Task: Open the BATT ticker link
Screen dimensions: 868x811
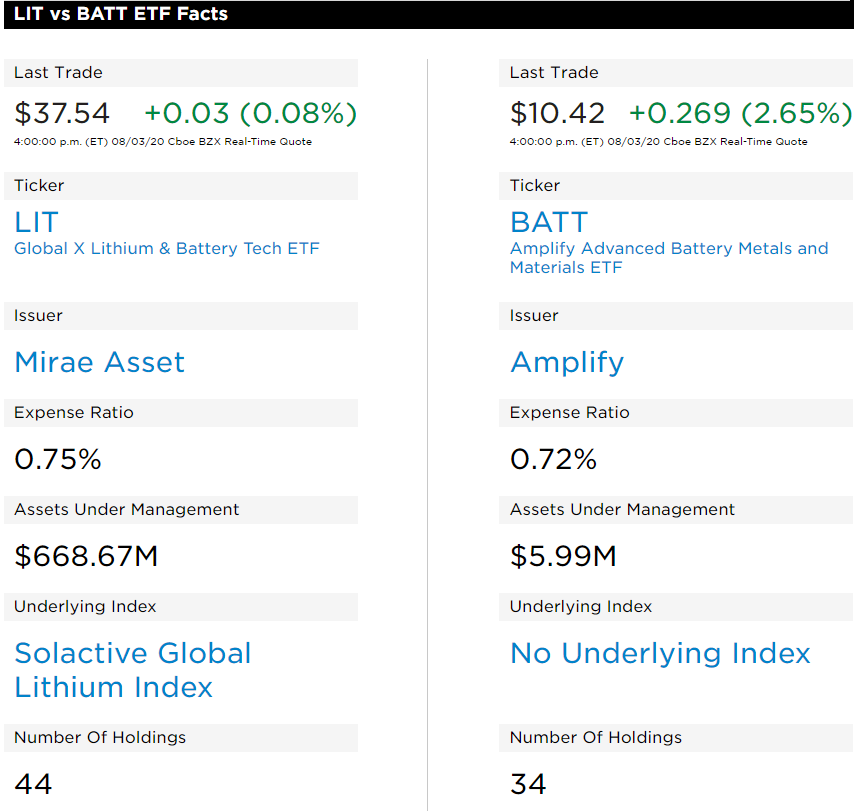Action: click(x=549, y=223)
